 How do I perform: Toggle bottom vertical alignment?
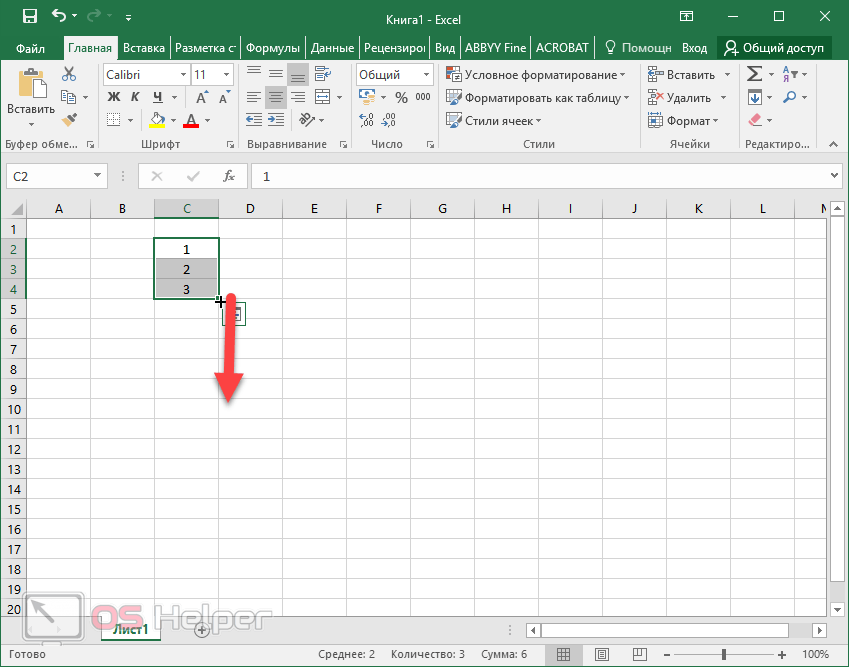tap(298, 74)
